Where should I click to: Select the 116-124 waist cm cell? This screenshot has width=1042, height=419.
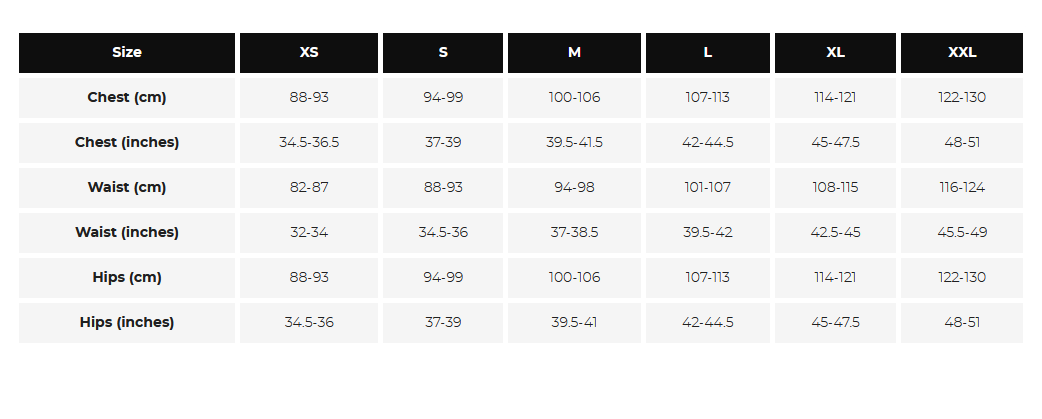click(962, 188)
